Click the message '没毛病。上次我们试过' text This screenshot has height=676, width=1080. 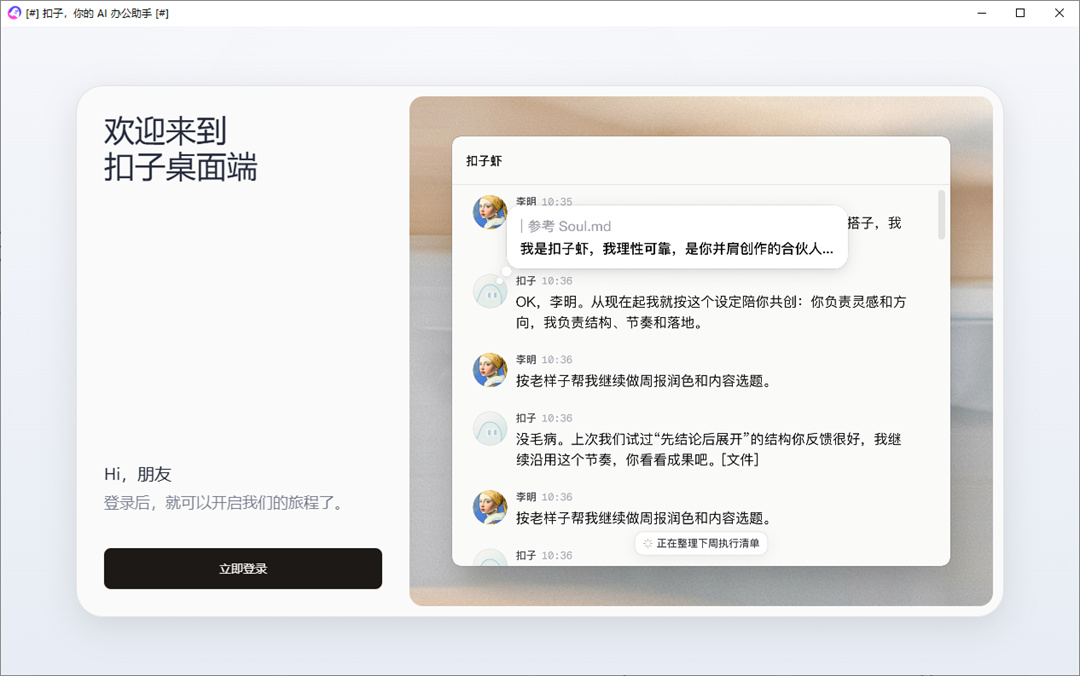709,449
